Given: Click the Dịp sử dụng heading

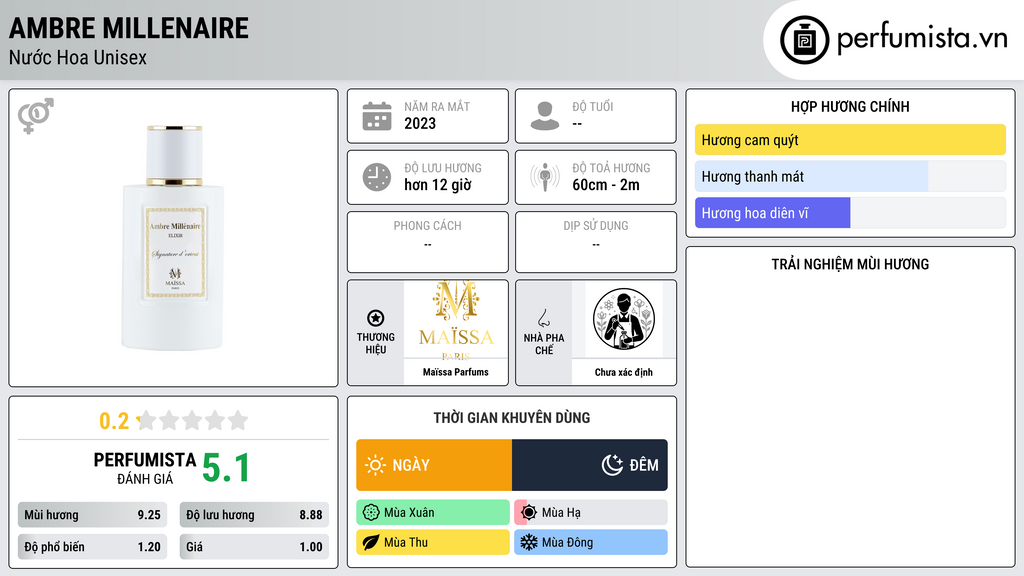Looking at the screenshot, I should point(596,226).
